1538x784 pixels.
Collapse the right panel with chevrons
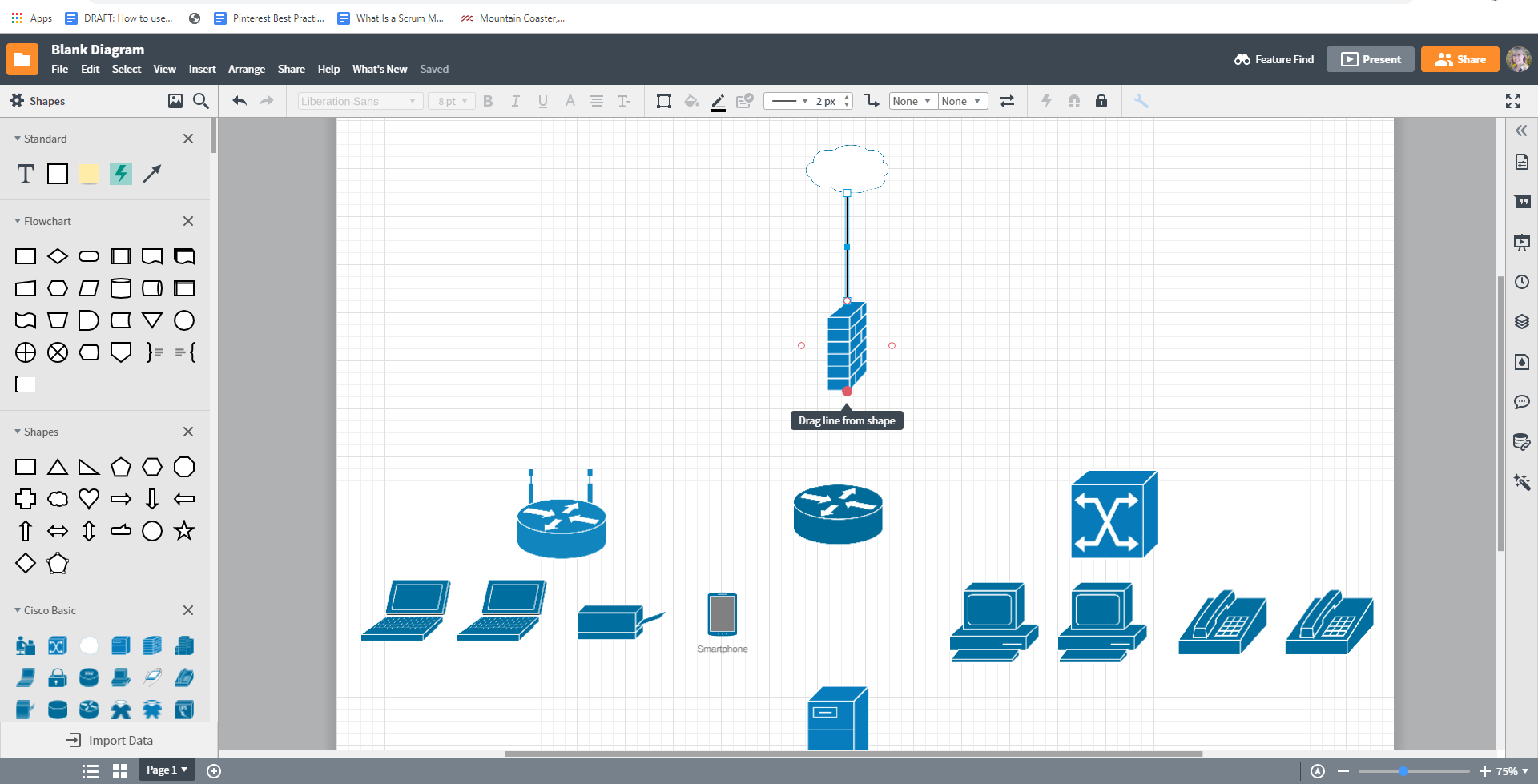coord(1521,131)
